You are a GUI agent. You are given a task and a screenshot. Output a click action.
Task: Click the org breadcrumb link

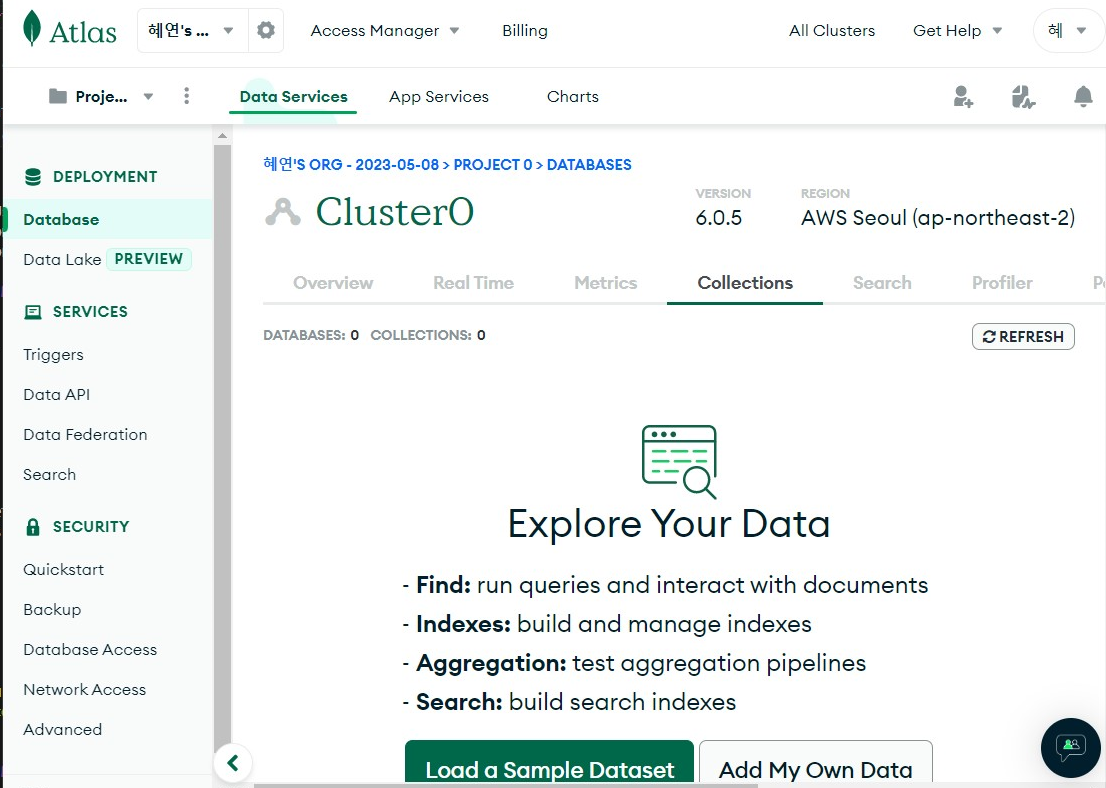pos(351,164)
